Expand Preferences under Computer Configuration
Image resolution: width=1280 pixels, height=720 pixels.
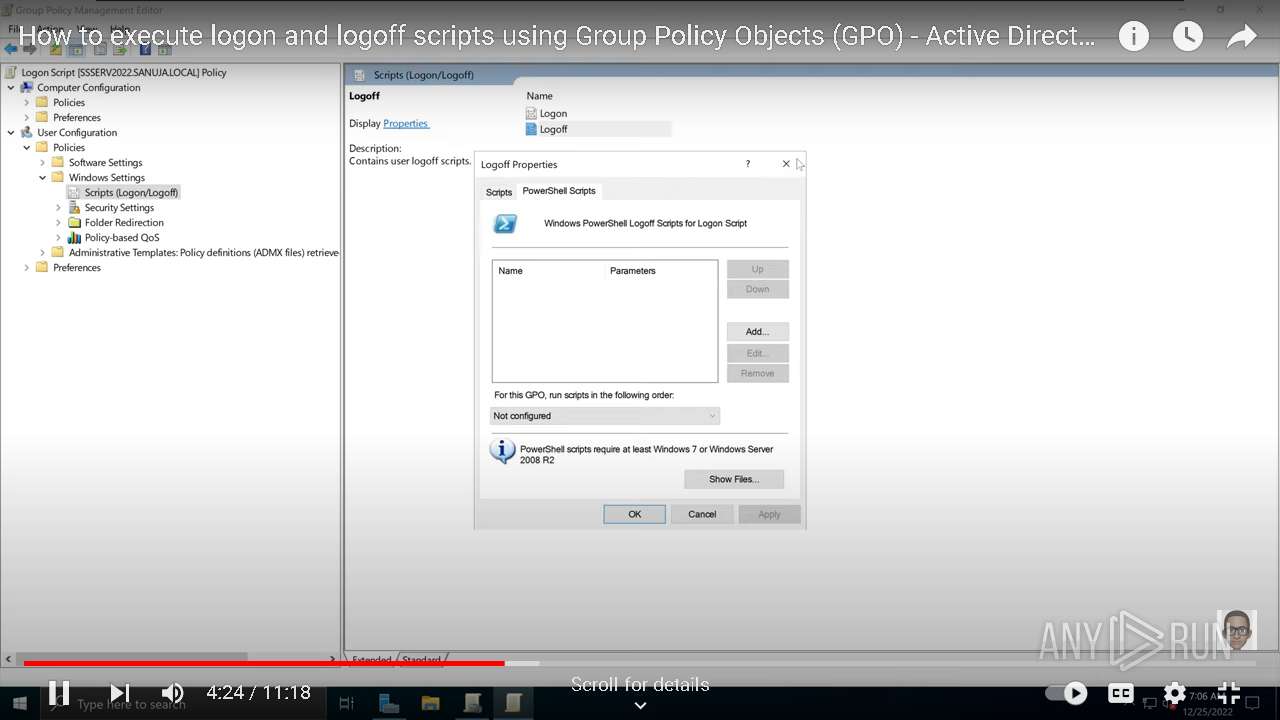pyautogui.click(x=27, y=117)
